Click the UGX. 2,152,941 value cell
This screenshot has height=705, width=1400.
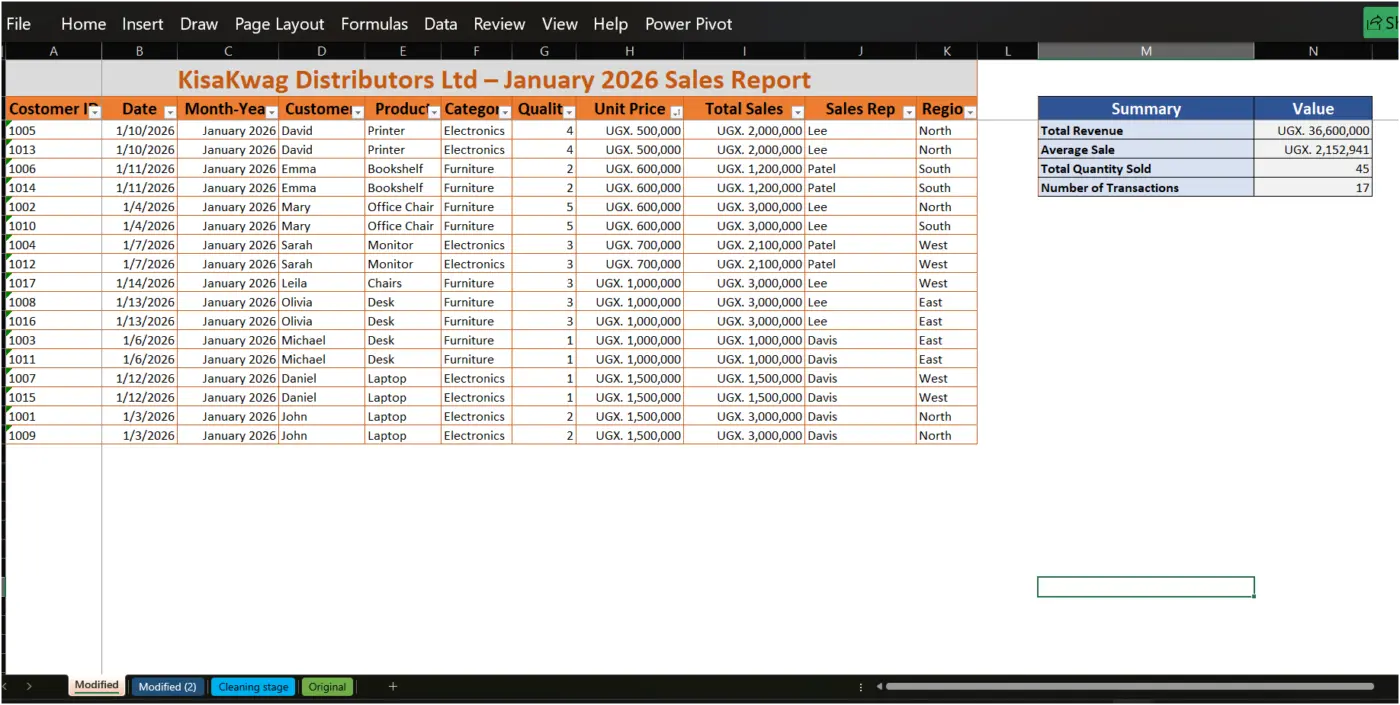[1313, 150]
